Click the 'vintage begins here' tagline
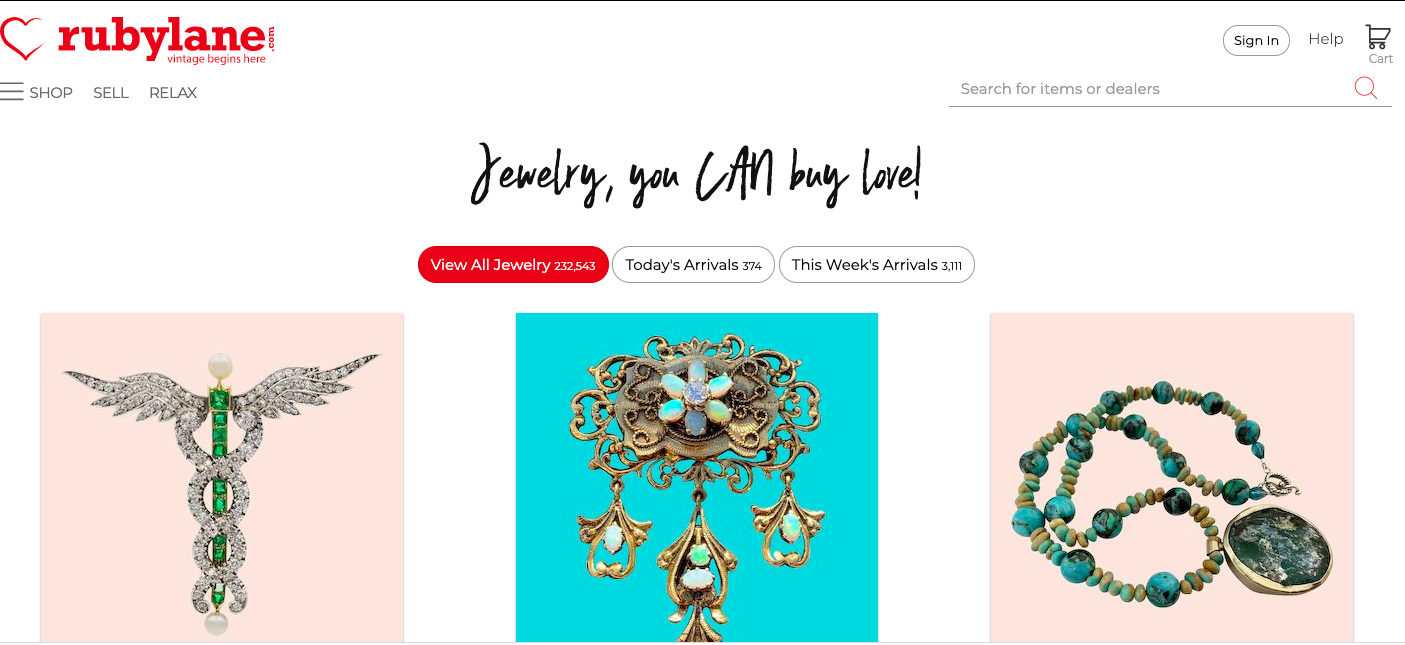Viewport: 1405px width, 645px height. [216, 59]
